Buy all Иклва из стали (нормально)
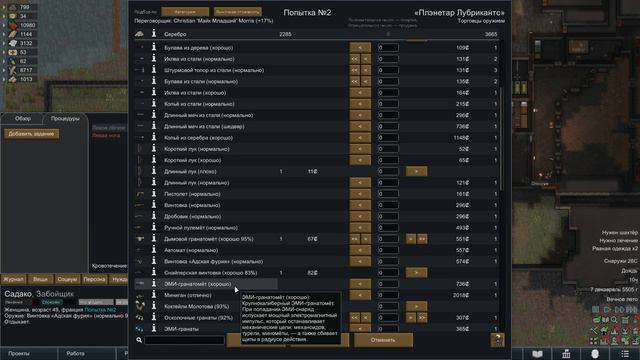 pos(354,59)
